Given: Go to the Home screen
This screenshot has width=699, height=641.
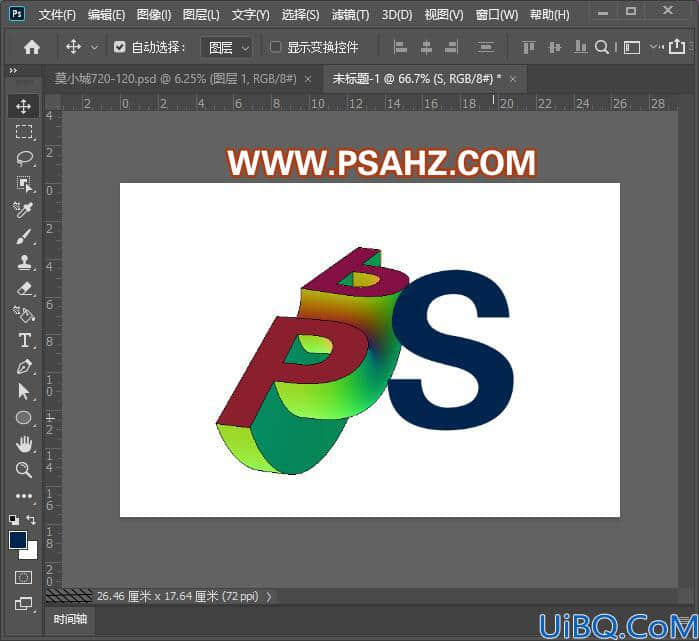Looking at the screenshot, I should pos(32,47).
